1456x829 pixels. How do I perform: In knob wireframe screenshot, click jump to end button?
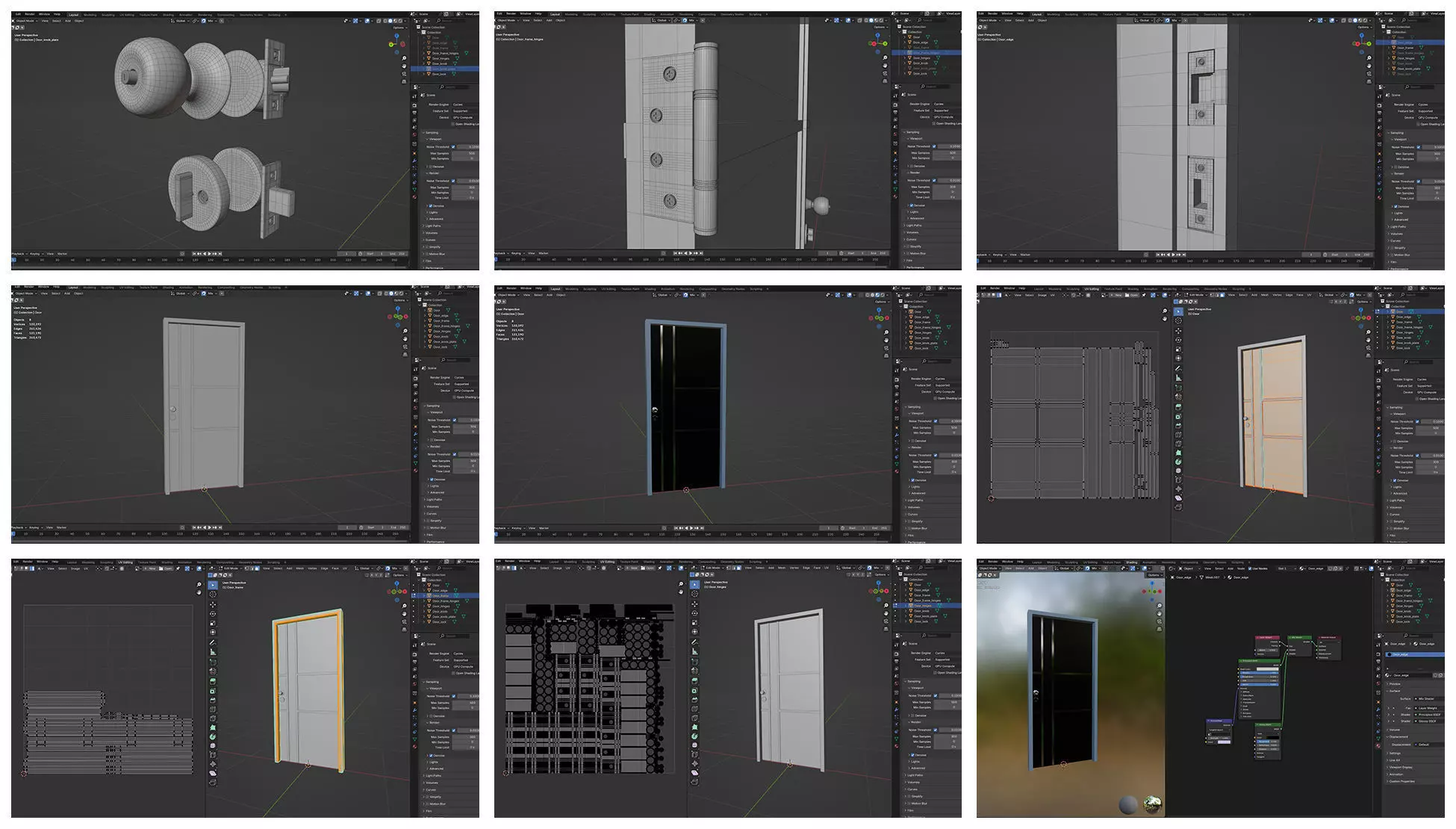220,254
